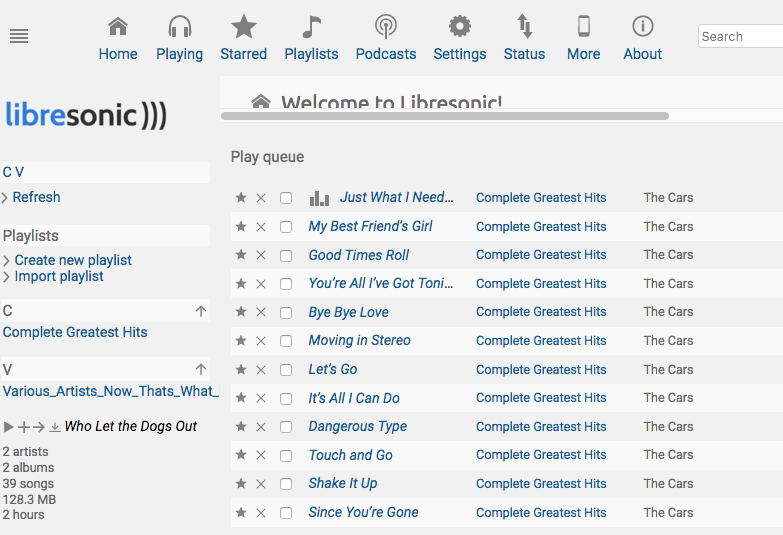Star the song Bye Bye Love
This screenshot has width=783, height=535.
pyautogui.click(x=241, y=312)
